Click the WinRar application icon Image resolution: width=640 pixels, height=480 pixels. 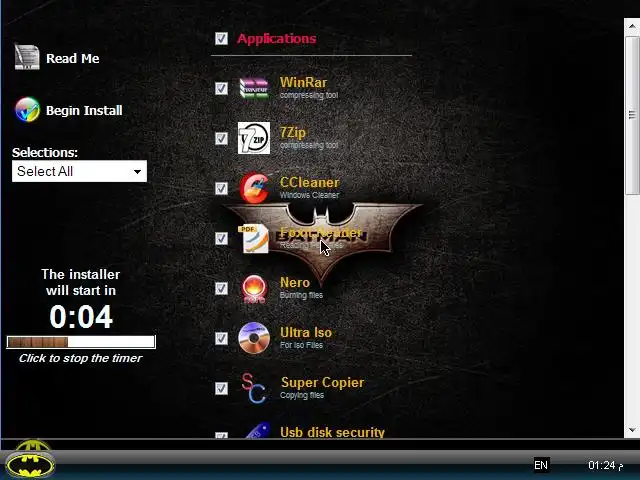click(x=254, y=88)
